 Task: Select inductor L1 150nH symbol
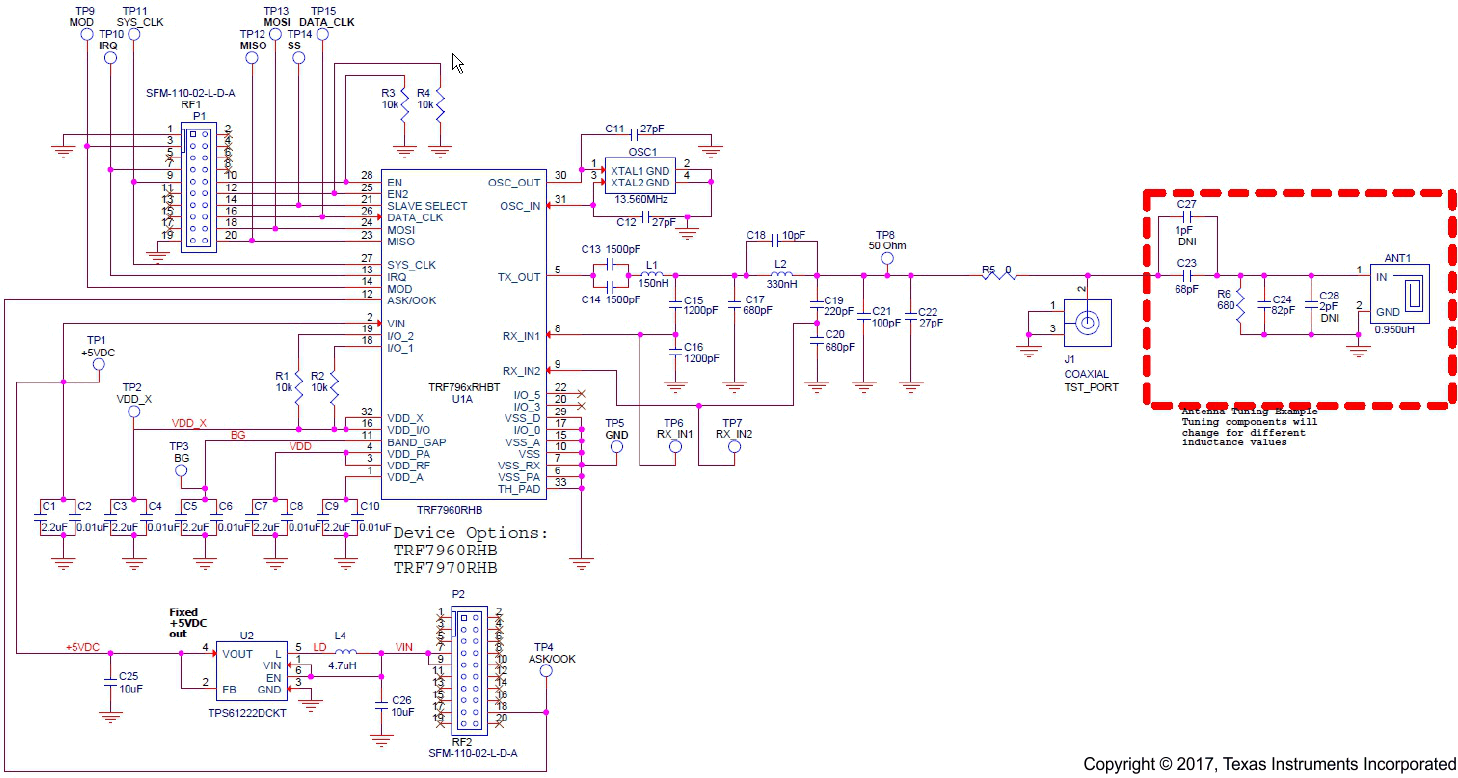point(651,275)
